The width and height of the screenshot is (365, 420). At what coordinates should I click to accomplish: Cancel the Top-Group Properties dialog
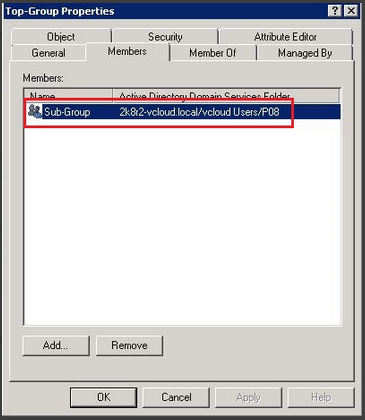click(x=176, y=397)
